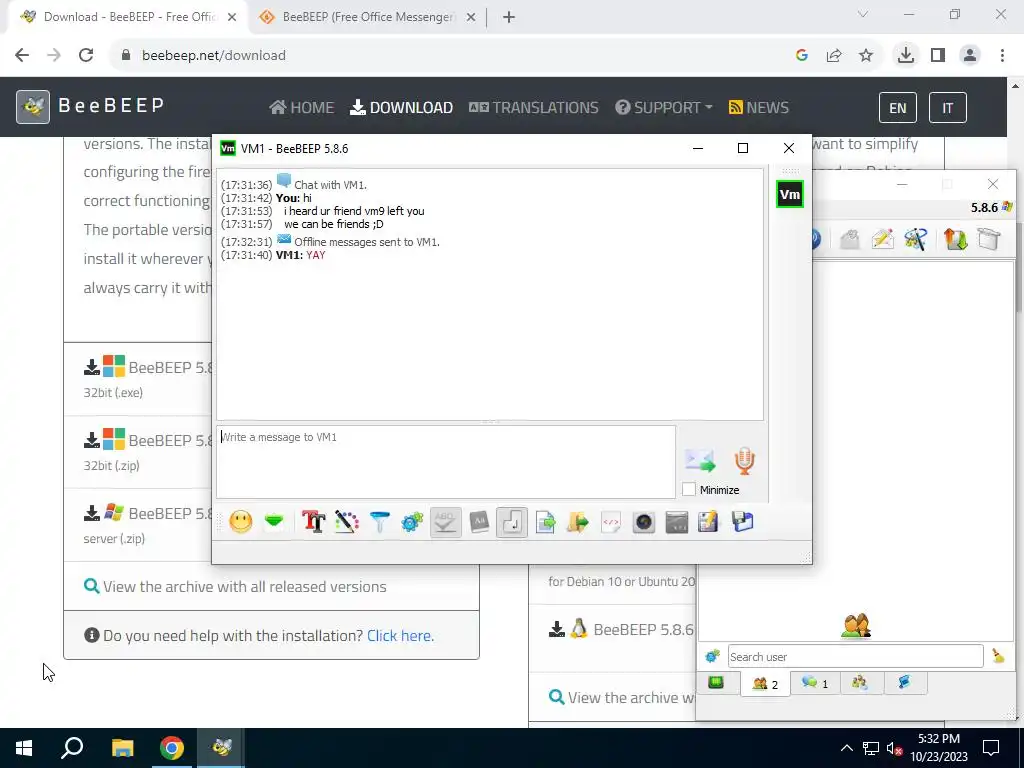This screenshot has width=1024, height=768.
Task: Show hidden system tray icons
Action: [846, 748]
